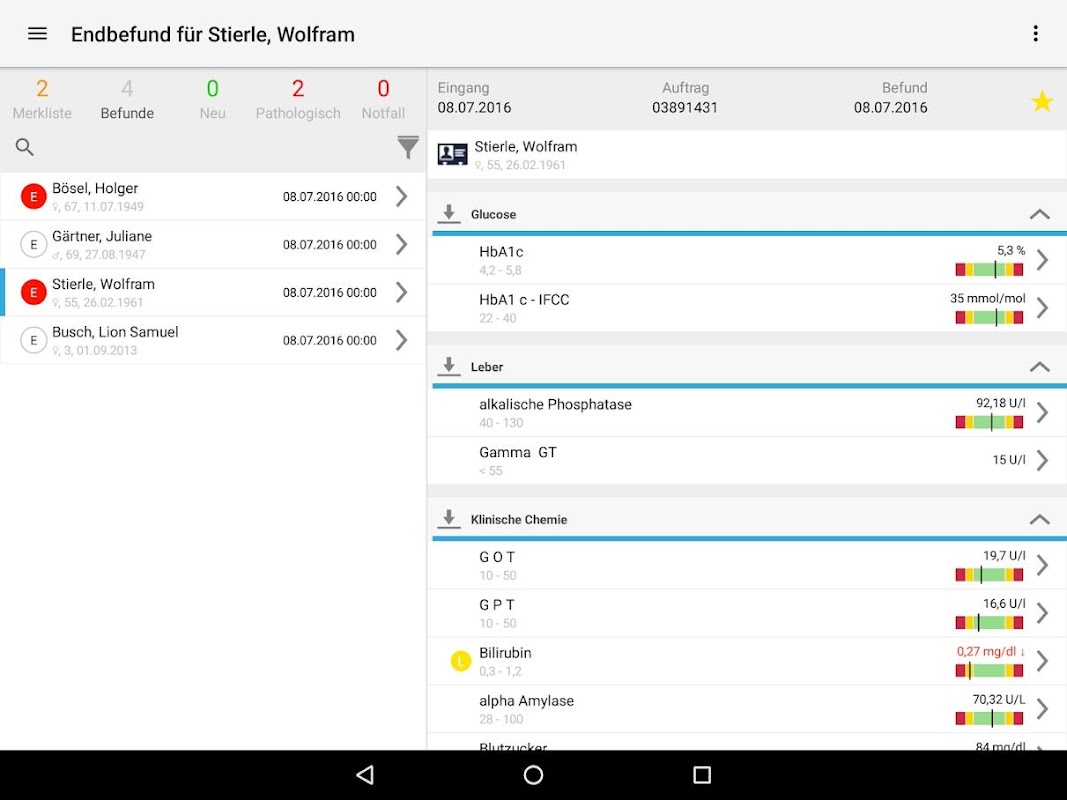Image resolution: width=1067 pixels, height=800 pixels.
Task: Click the Auftrag number 03891431
Action: [x=685, y=107]
